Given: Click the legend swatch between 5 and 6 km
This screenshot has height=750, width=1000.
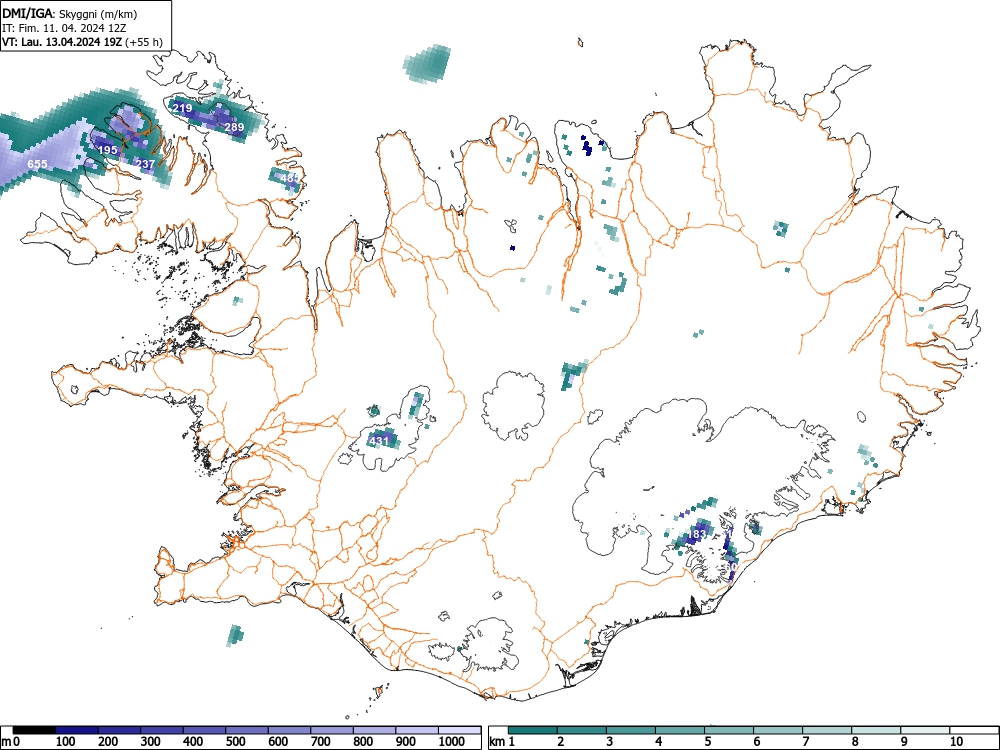Looking at the screenshot, I should click(729, 730).
